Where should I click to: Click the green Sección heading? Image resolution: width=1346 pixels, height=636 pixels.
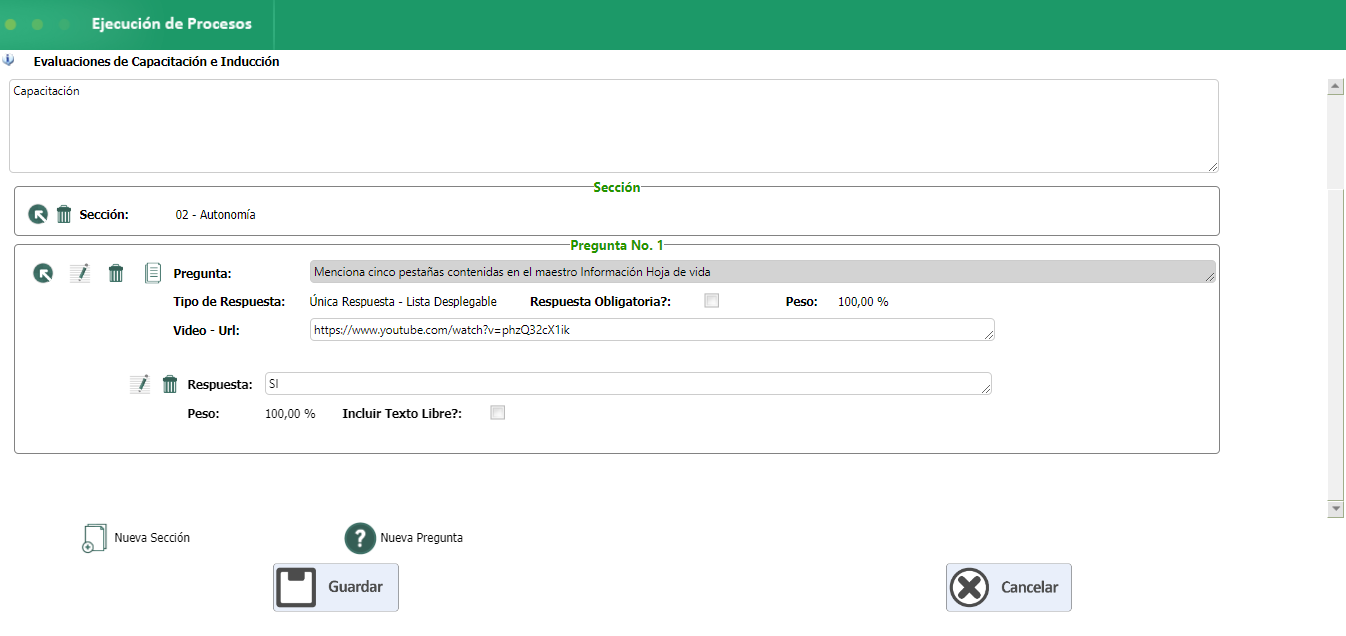tap(617, 187)
